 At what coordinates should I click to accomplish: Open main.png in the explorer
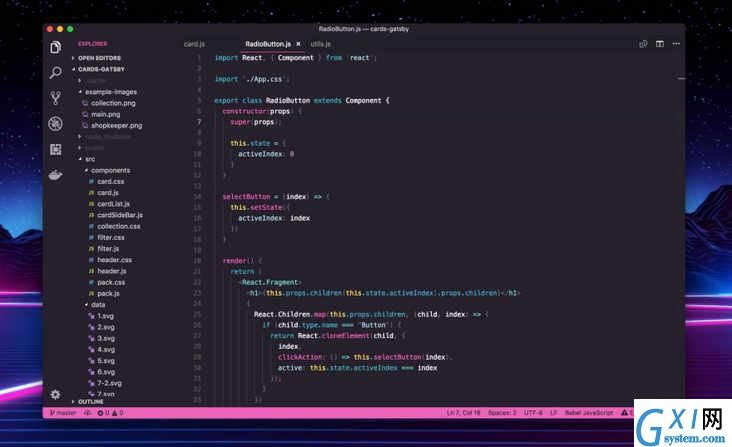[x=106, y=114]
